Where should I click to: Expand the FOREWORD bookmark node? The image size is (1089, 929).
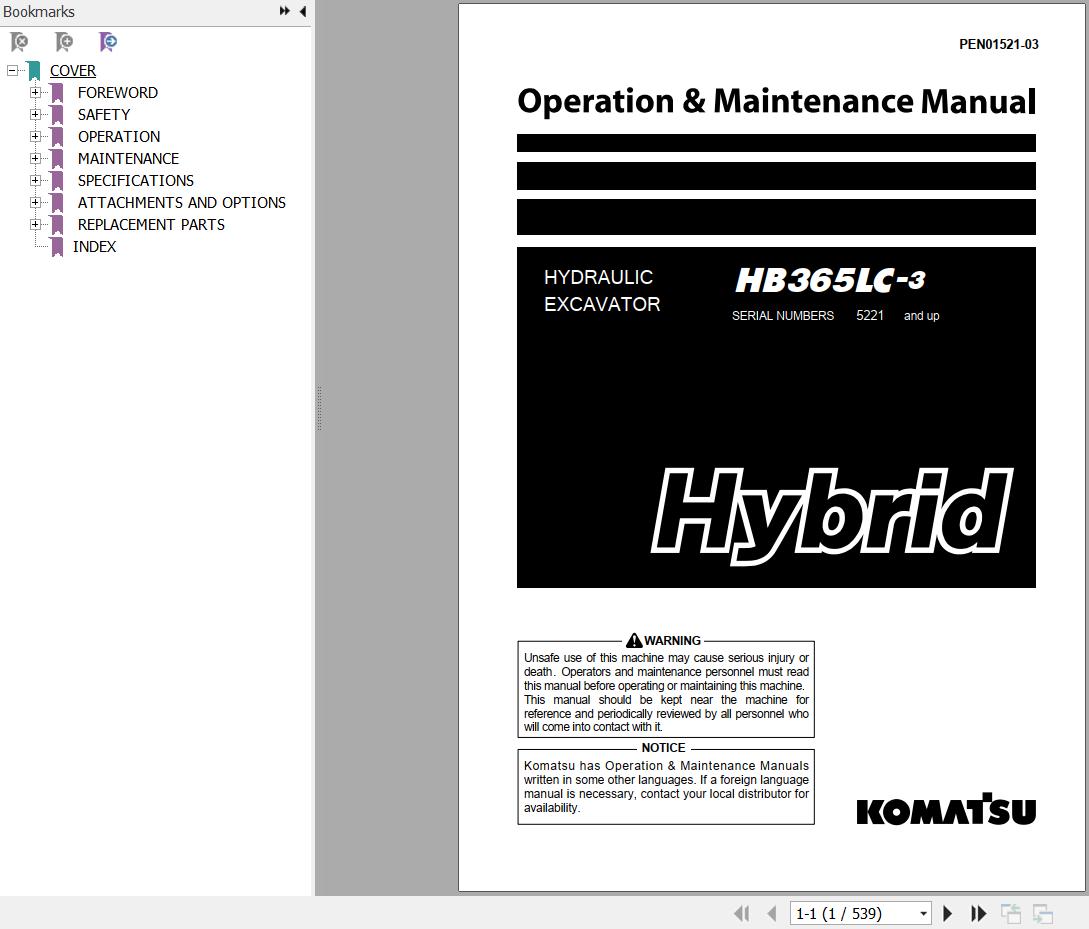pyautogui.click(x=35, y=92)
